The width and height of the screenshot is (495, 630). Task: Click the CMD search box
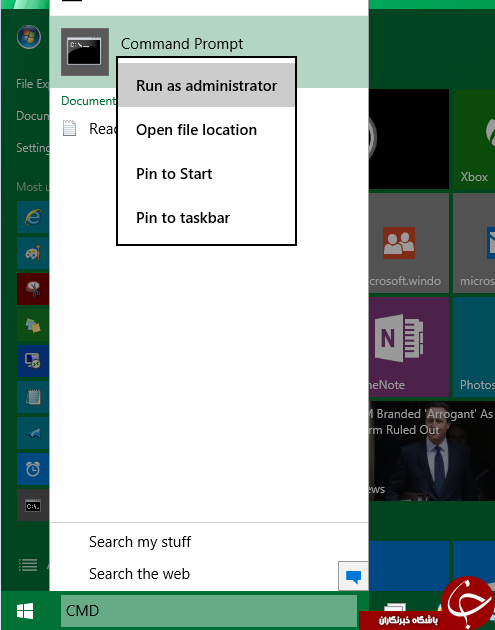tap(209, 611)
